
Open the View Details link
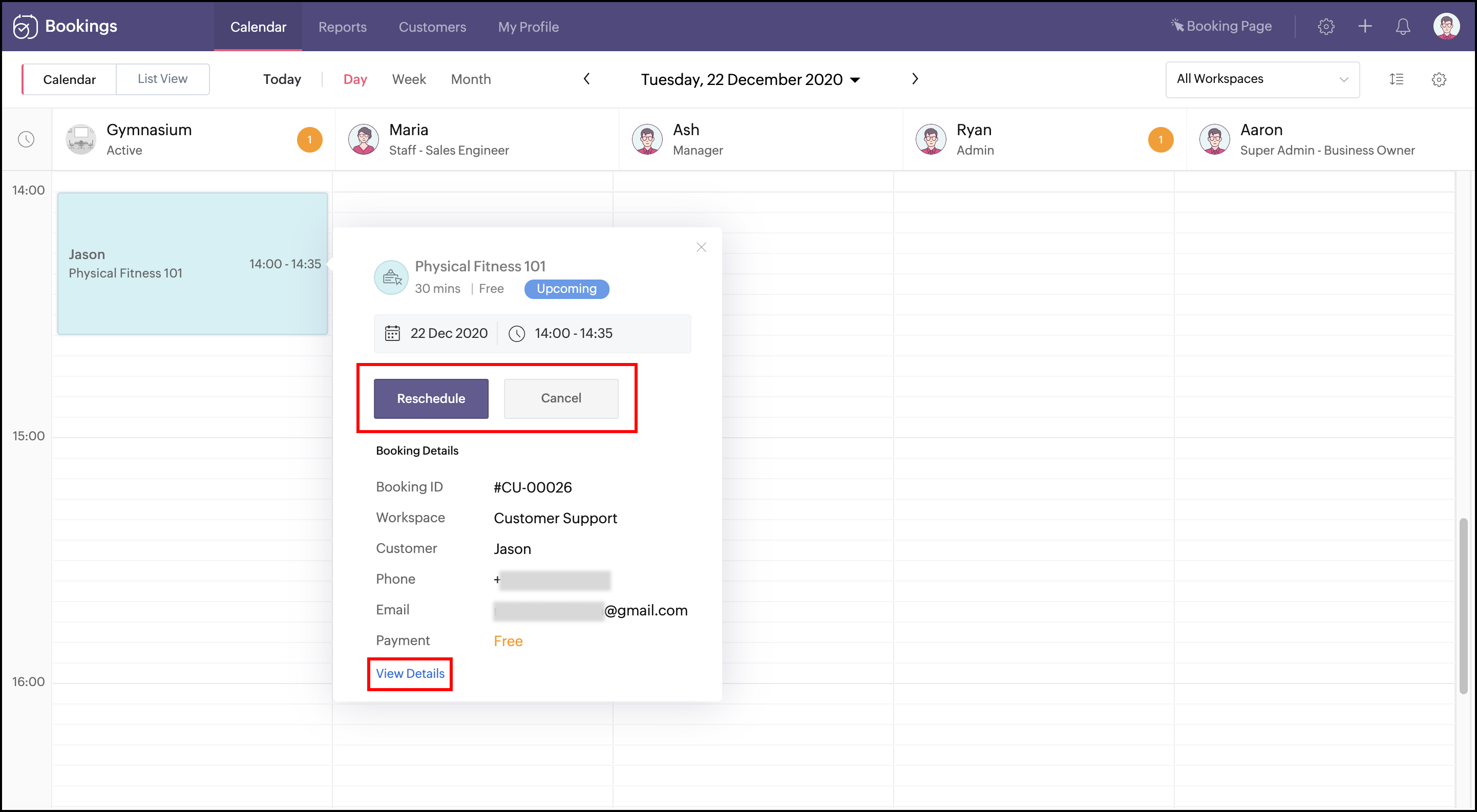tap(410, 673)
